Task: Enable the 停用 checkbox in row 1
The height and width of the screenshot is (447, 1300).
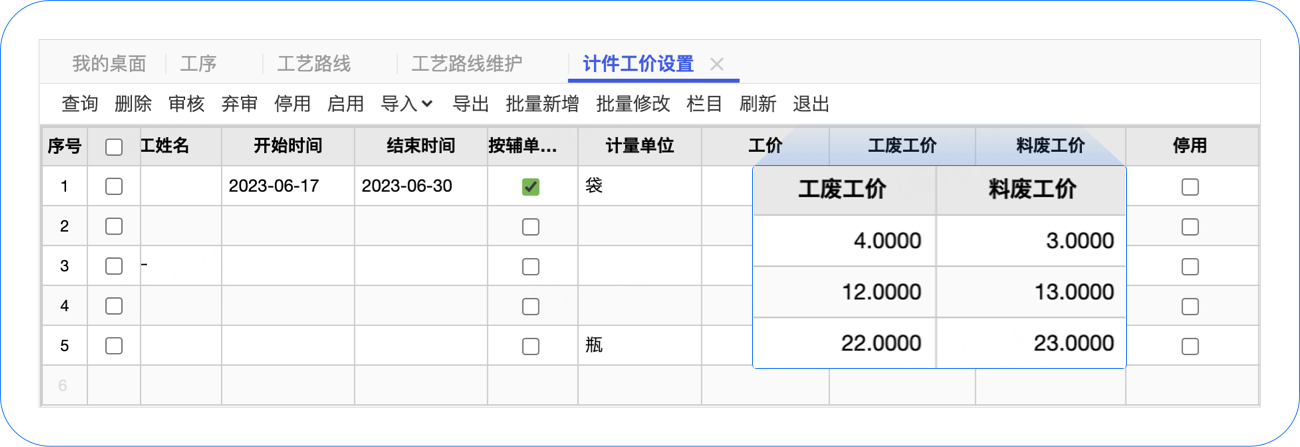Action: tap(1189, 187)
